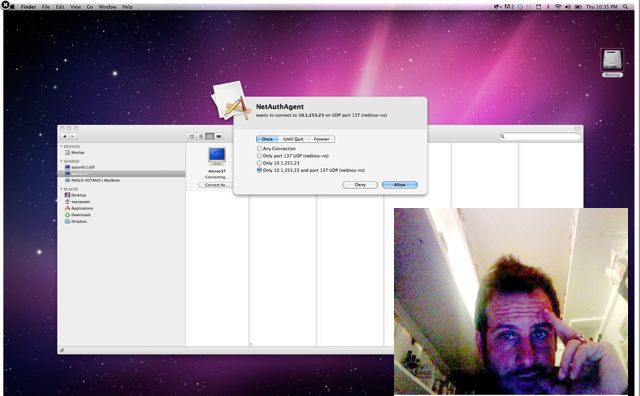This screenshot has height=396, width=640.
Task: Collapse the DEVICES sidebar section
Action: [x=61, y=146]
